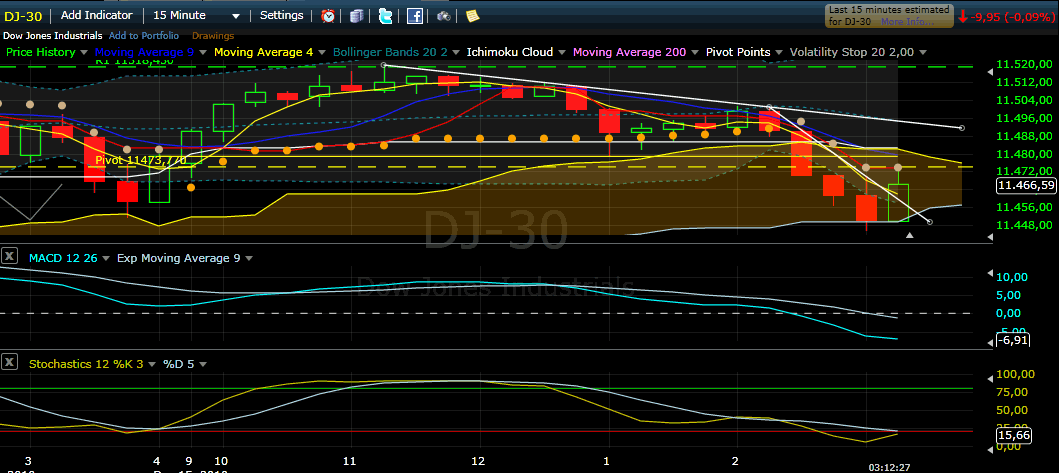Expand Volatility Stop 20 2,00 options arrow
This screenshot has height=473, width=1059.
pos(923,52)
